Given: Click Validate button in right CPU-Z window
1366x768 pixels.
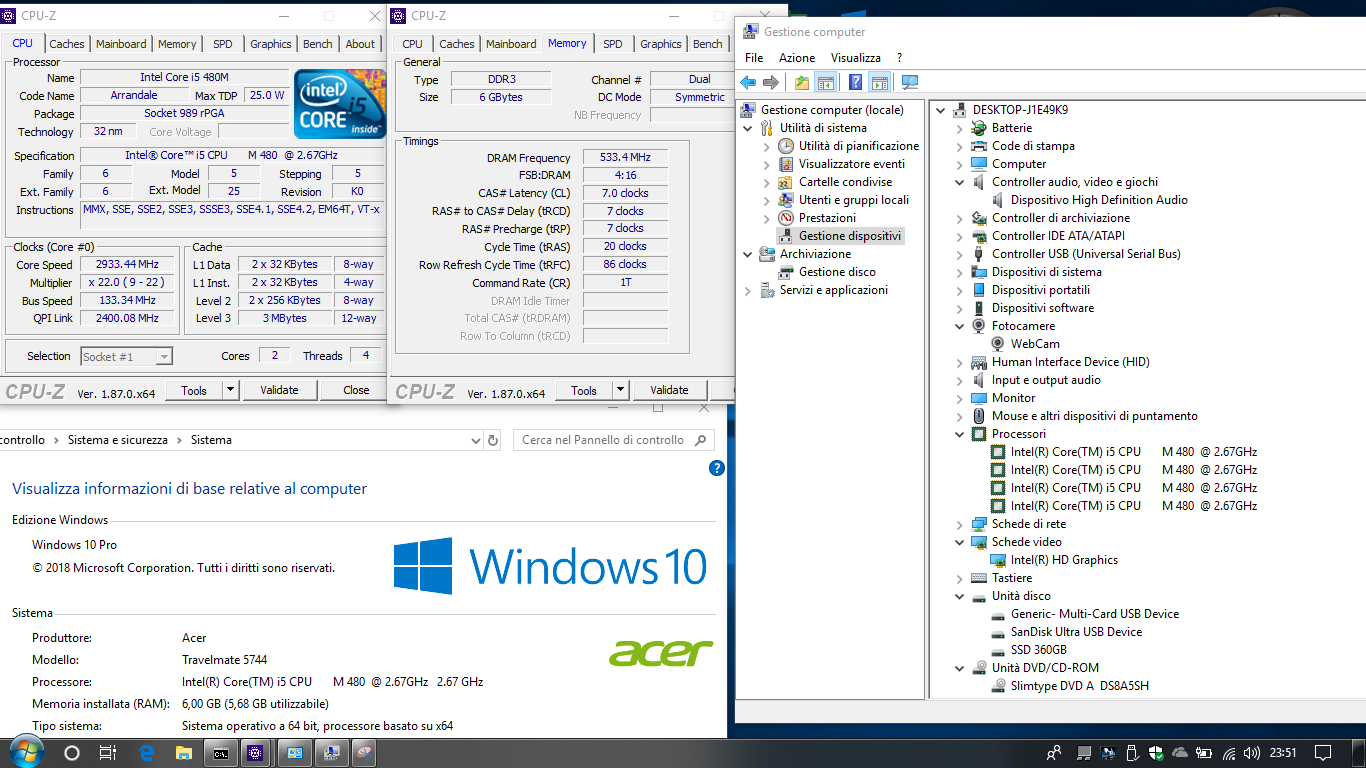Looking at the screenshot, I should point(669,390).
